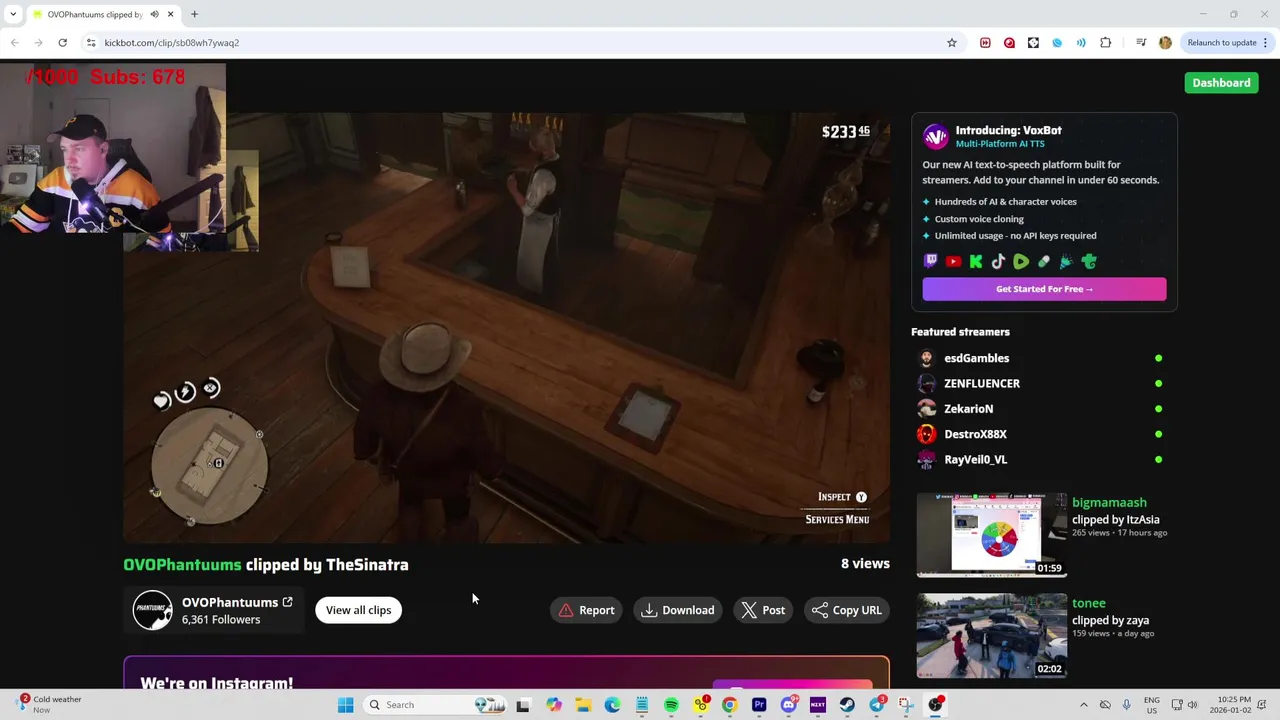Post the clip to X
The height and width of the screenshot is (720, 1280).
(763, 610)
